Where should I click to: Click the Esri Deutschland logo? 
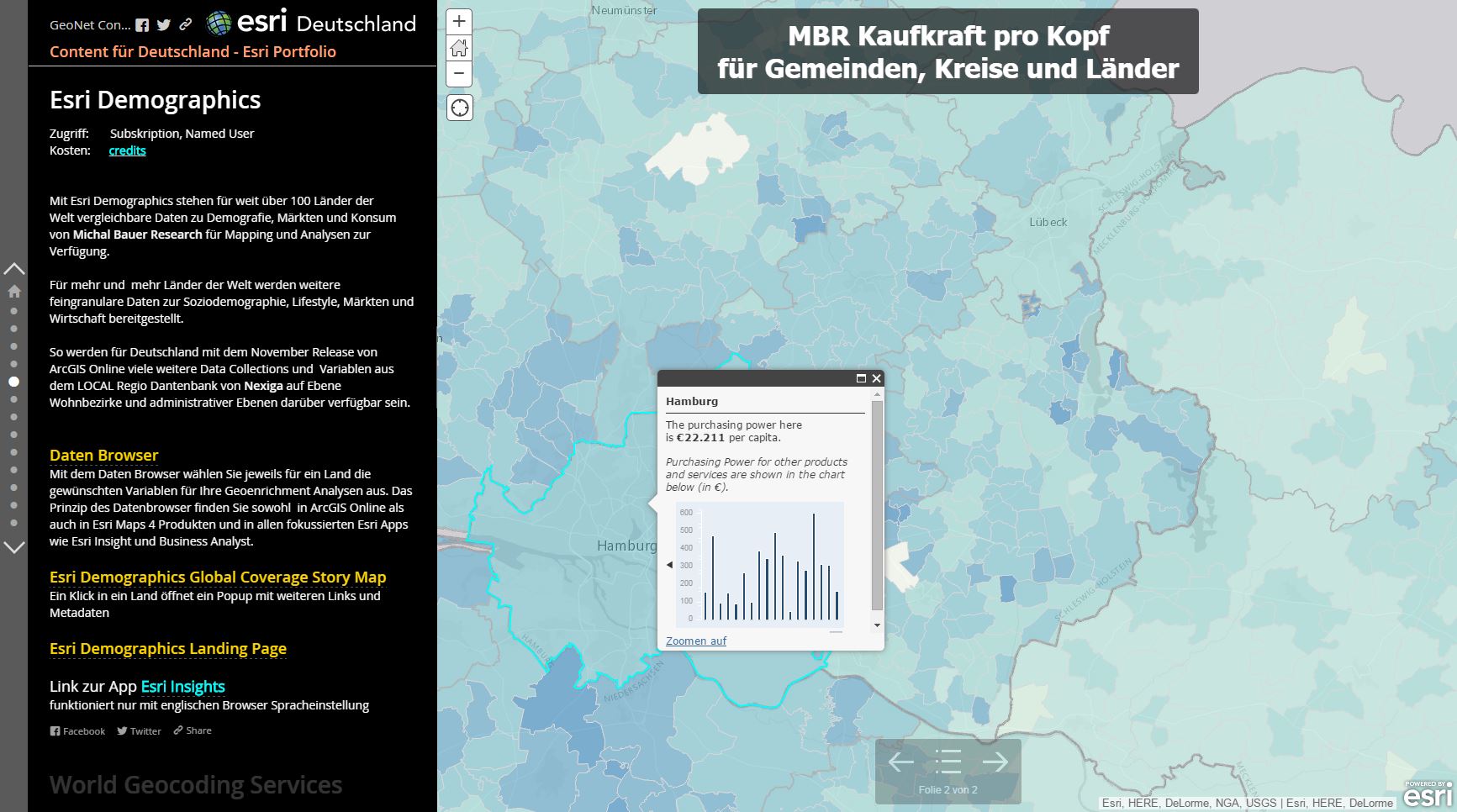click(x=311, y=23)
